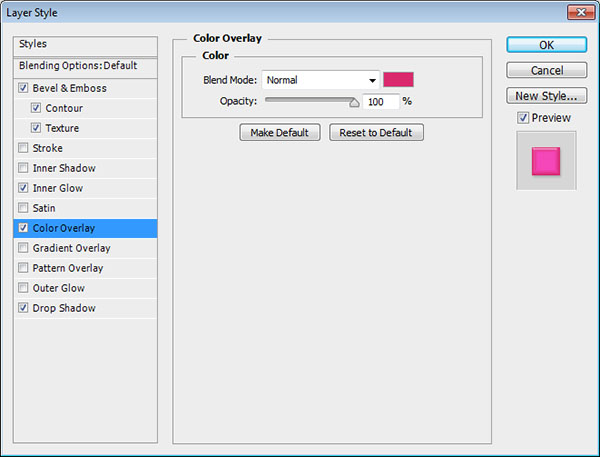Select the Drop Shadow label
600x457 pixels.
point(64,308)
